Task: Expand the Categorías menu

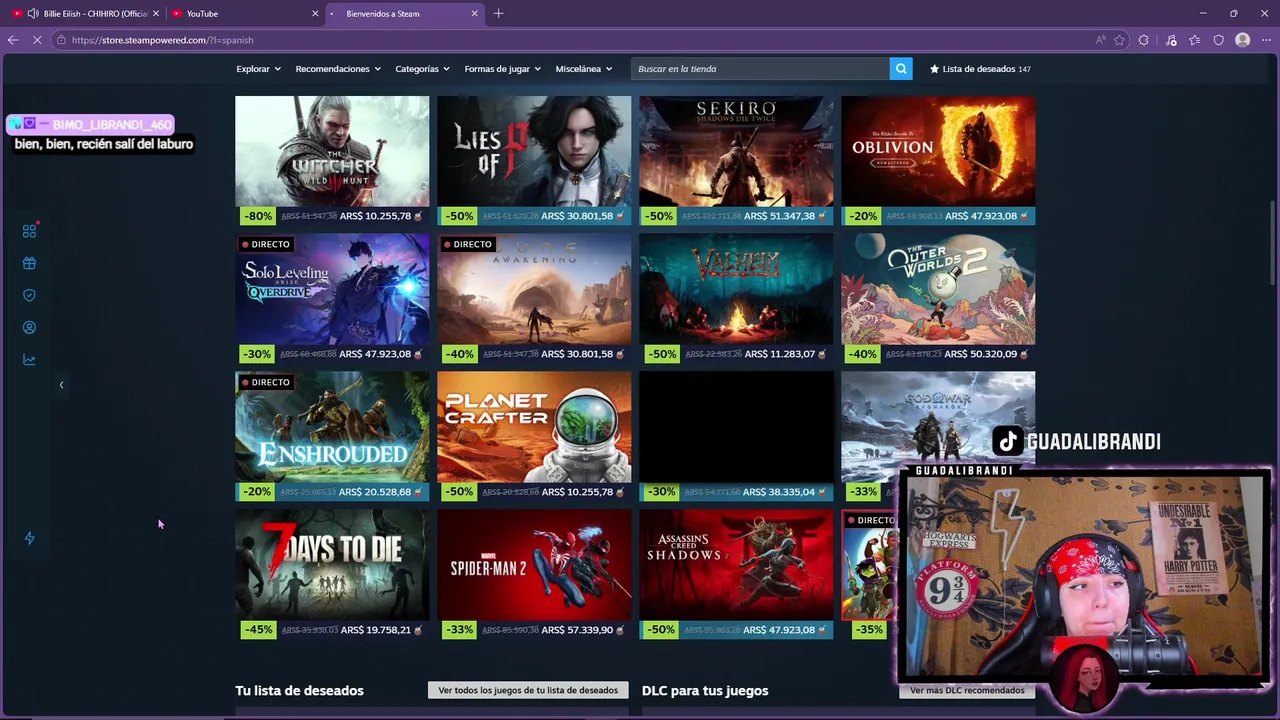Action: pos(422,69)
